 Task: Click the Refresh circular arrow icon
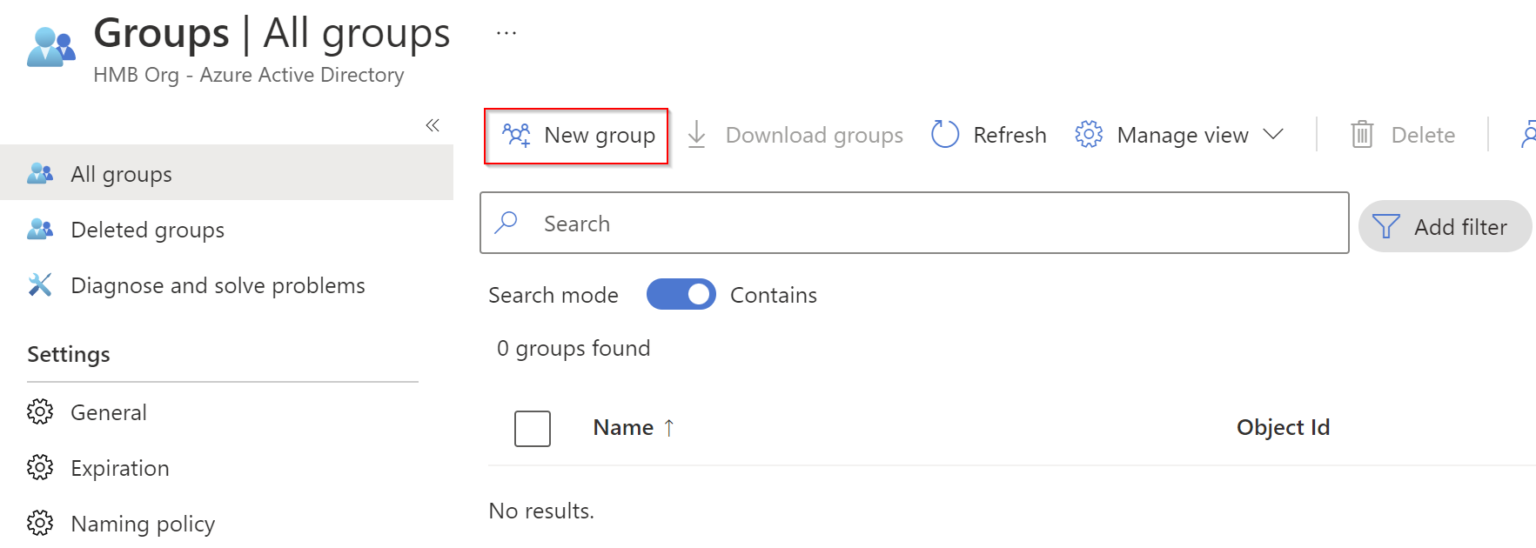point(945,135)
